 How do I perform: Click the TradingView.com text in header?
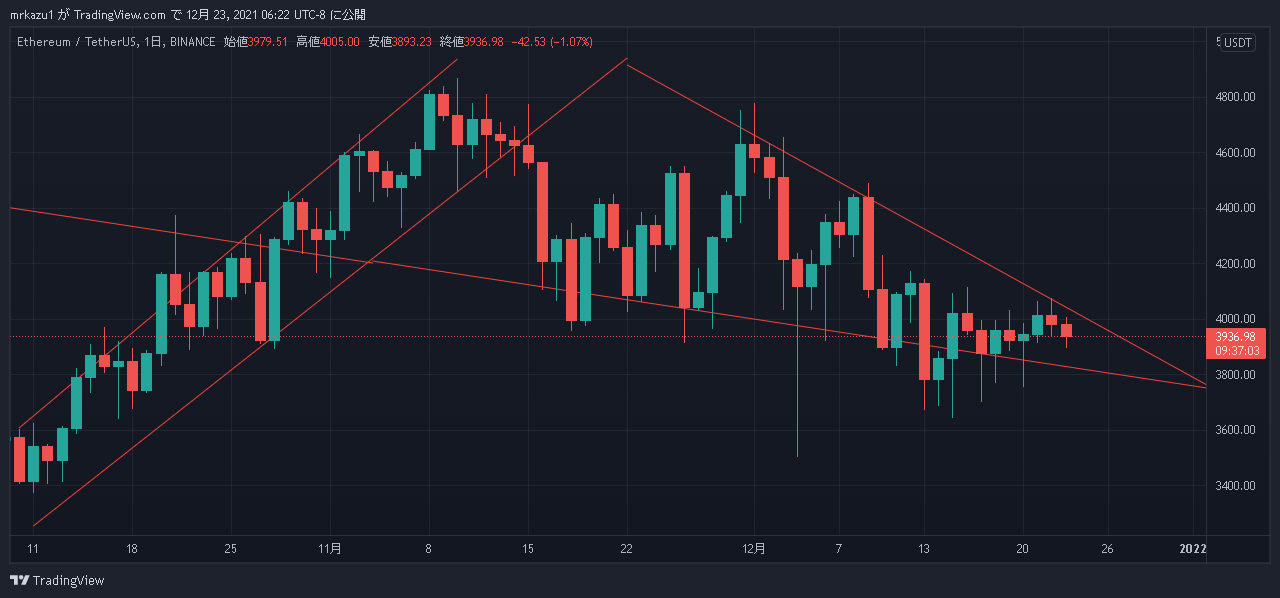pos(121,14)
